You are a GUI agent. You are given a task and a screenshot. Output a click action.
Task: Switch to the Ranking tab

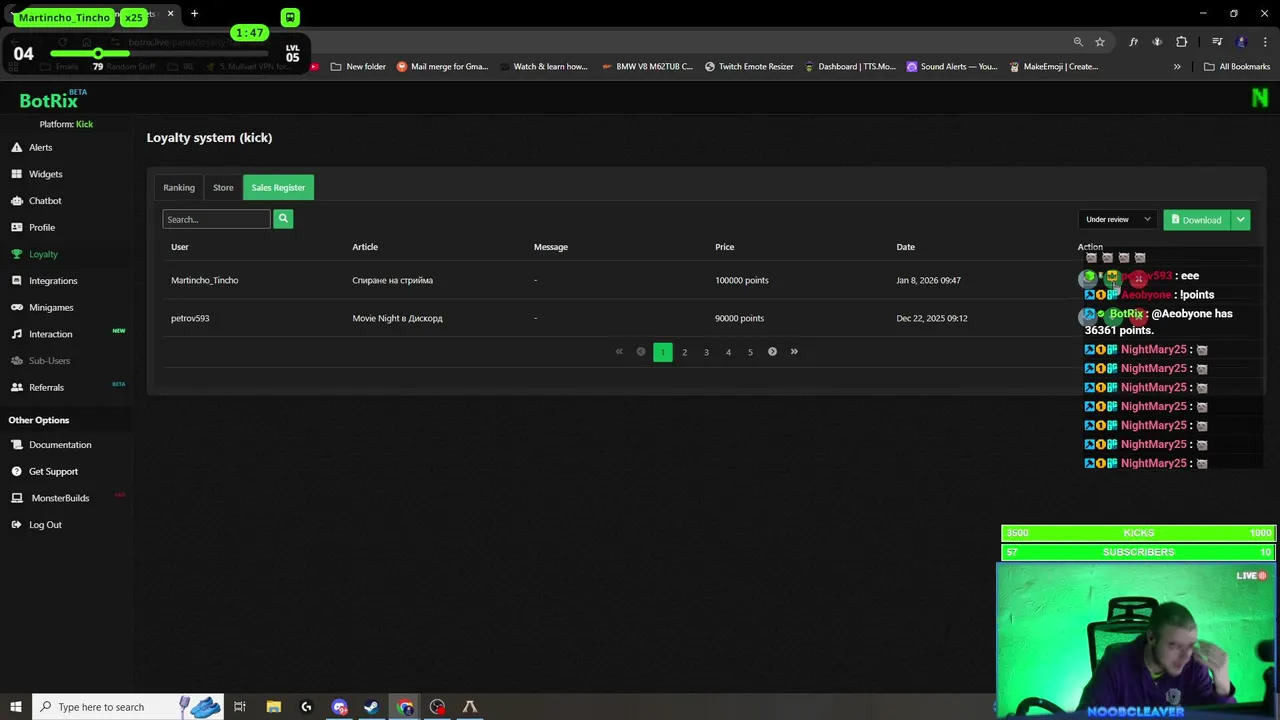(179, 187)
